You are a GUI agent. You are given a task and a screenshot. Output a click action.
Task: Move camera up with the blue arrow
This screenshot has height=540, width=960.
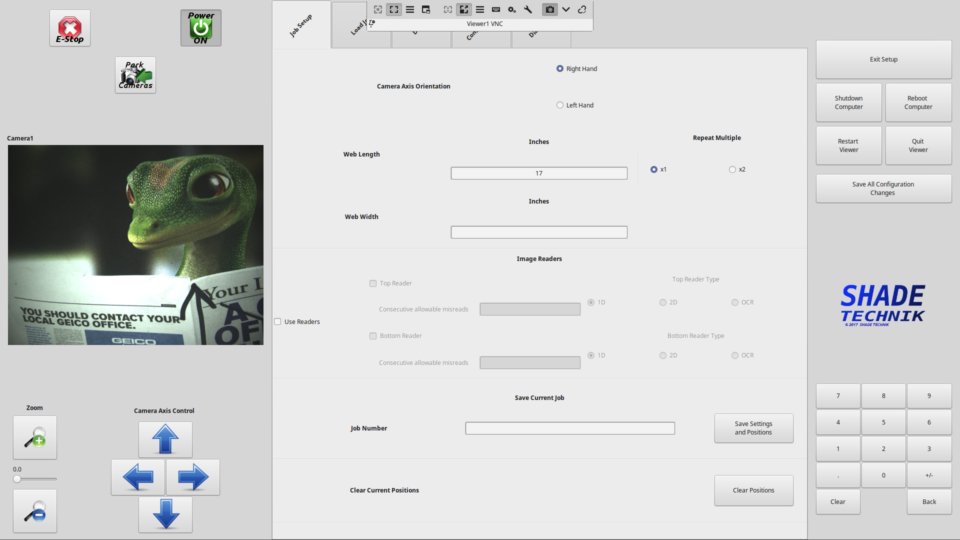(x=165, y=440)
